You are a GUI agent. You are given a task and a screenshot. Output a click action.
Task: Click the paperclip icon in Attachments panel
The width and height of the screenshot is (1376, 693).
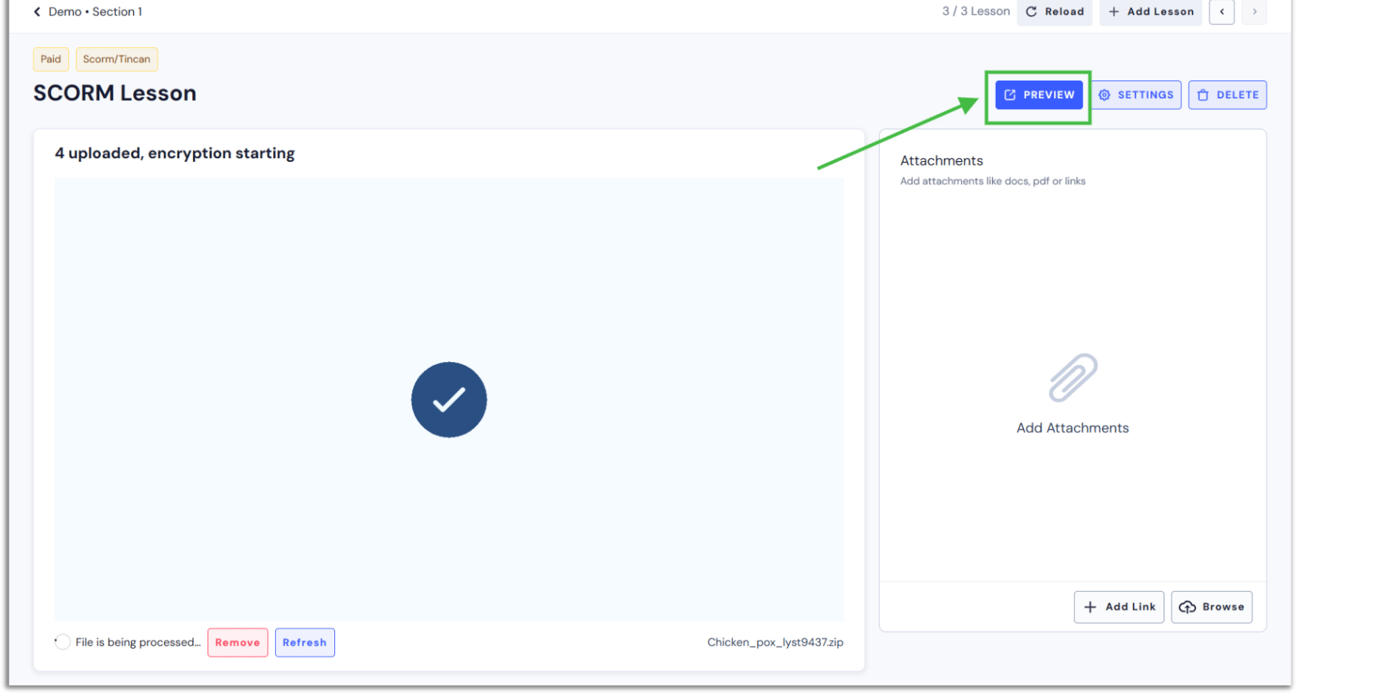pos(1072,378)
